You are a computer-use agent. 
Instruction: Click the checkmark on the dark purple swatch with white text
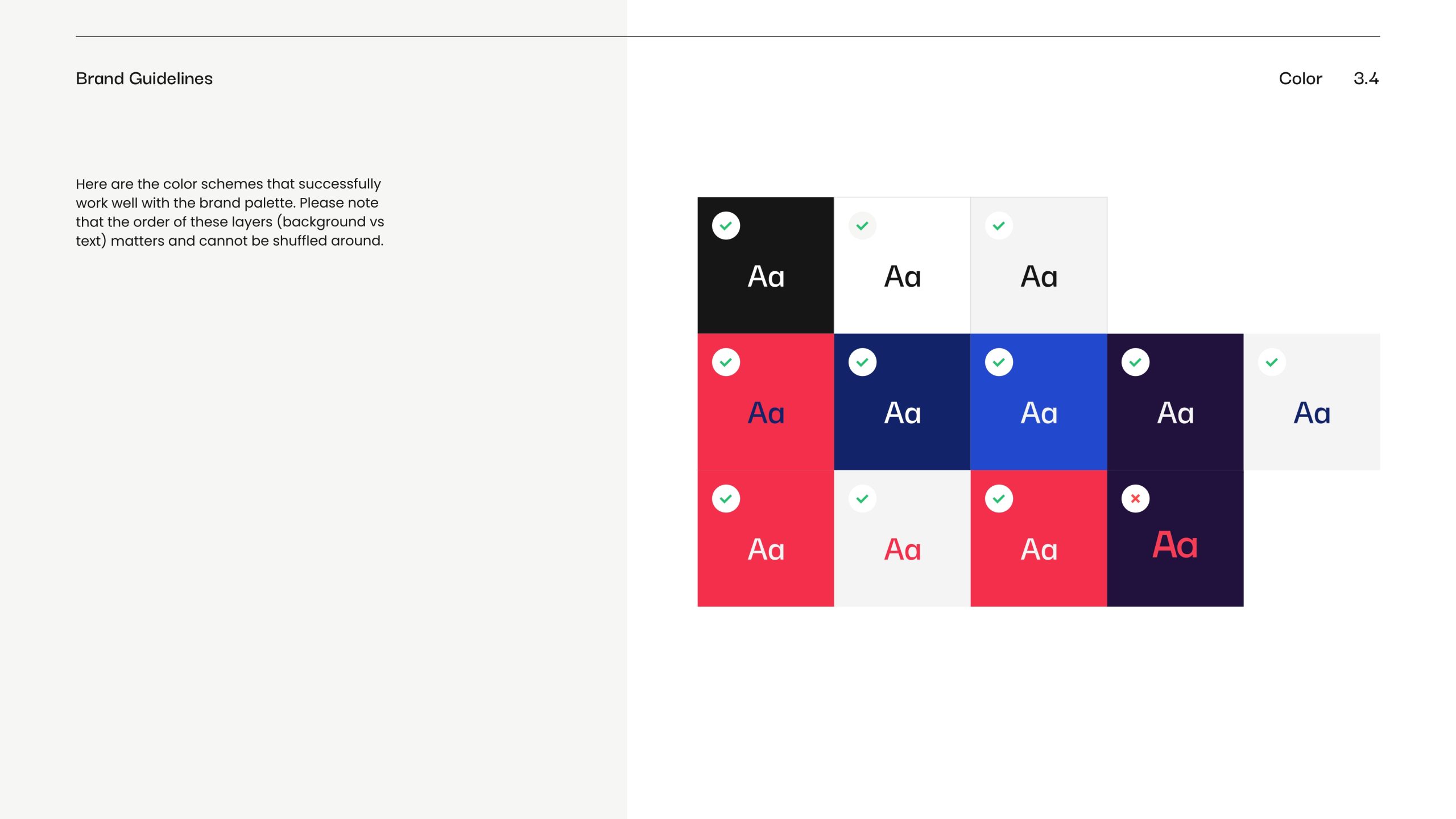coord(1135,362)
